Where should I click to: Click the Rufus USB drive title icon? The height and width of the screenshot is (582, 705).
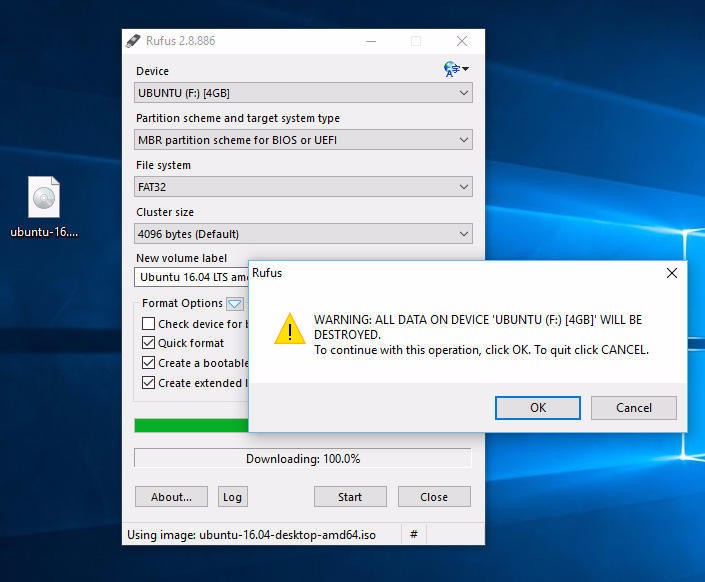pos(133,41)
